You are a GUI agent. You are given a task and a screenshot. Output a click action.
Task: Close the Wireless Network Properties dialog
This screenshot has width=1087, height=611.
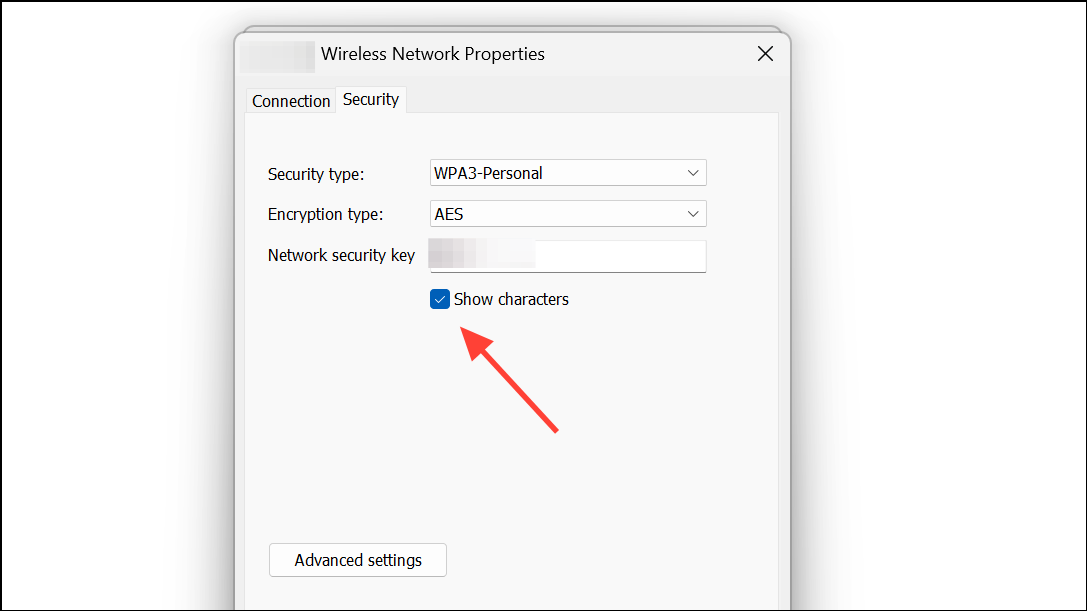click(x=765, y=53)
